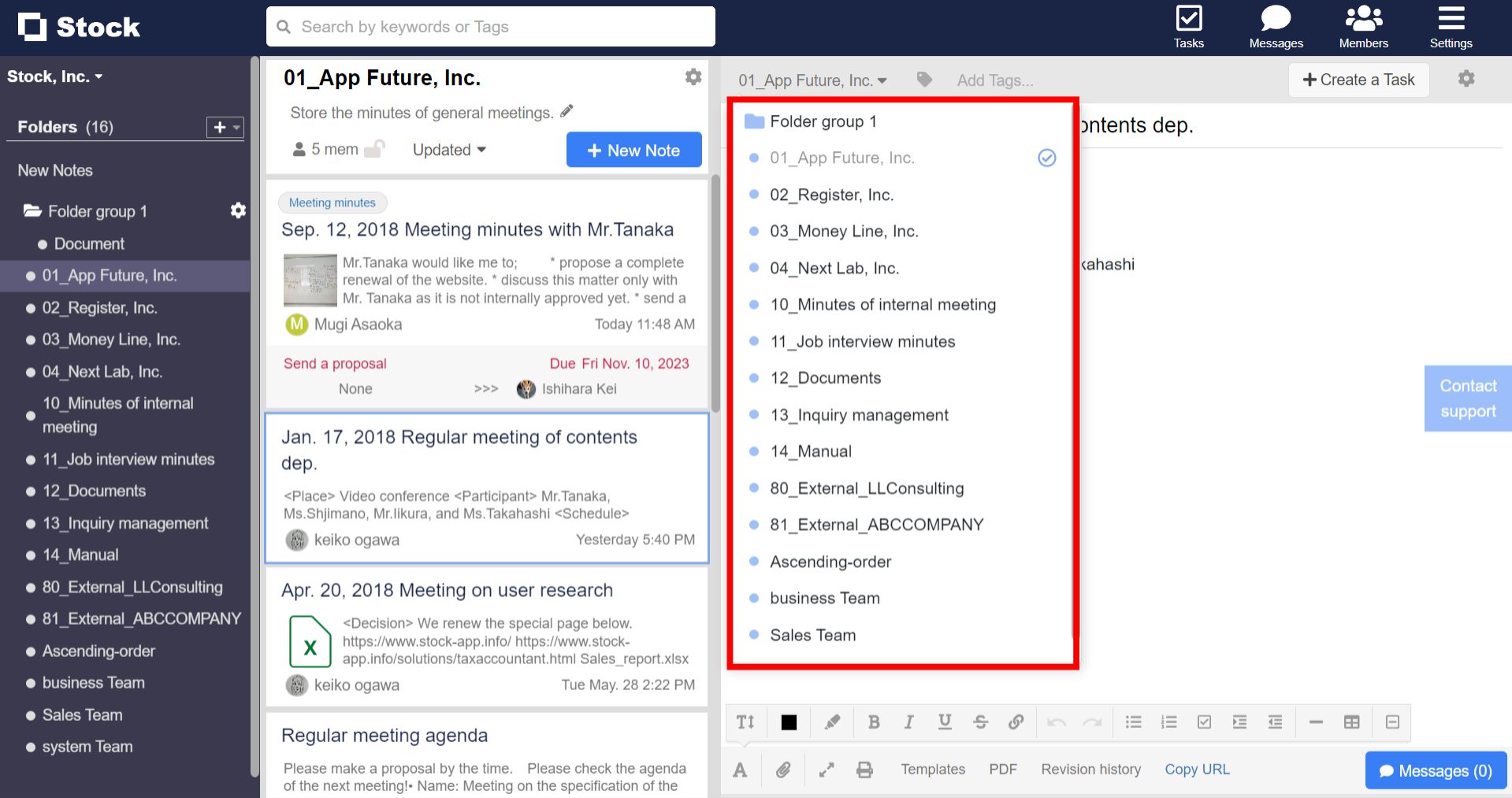
Task: Open Copy URL link
Action: (x=1196, y=770)
